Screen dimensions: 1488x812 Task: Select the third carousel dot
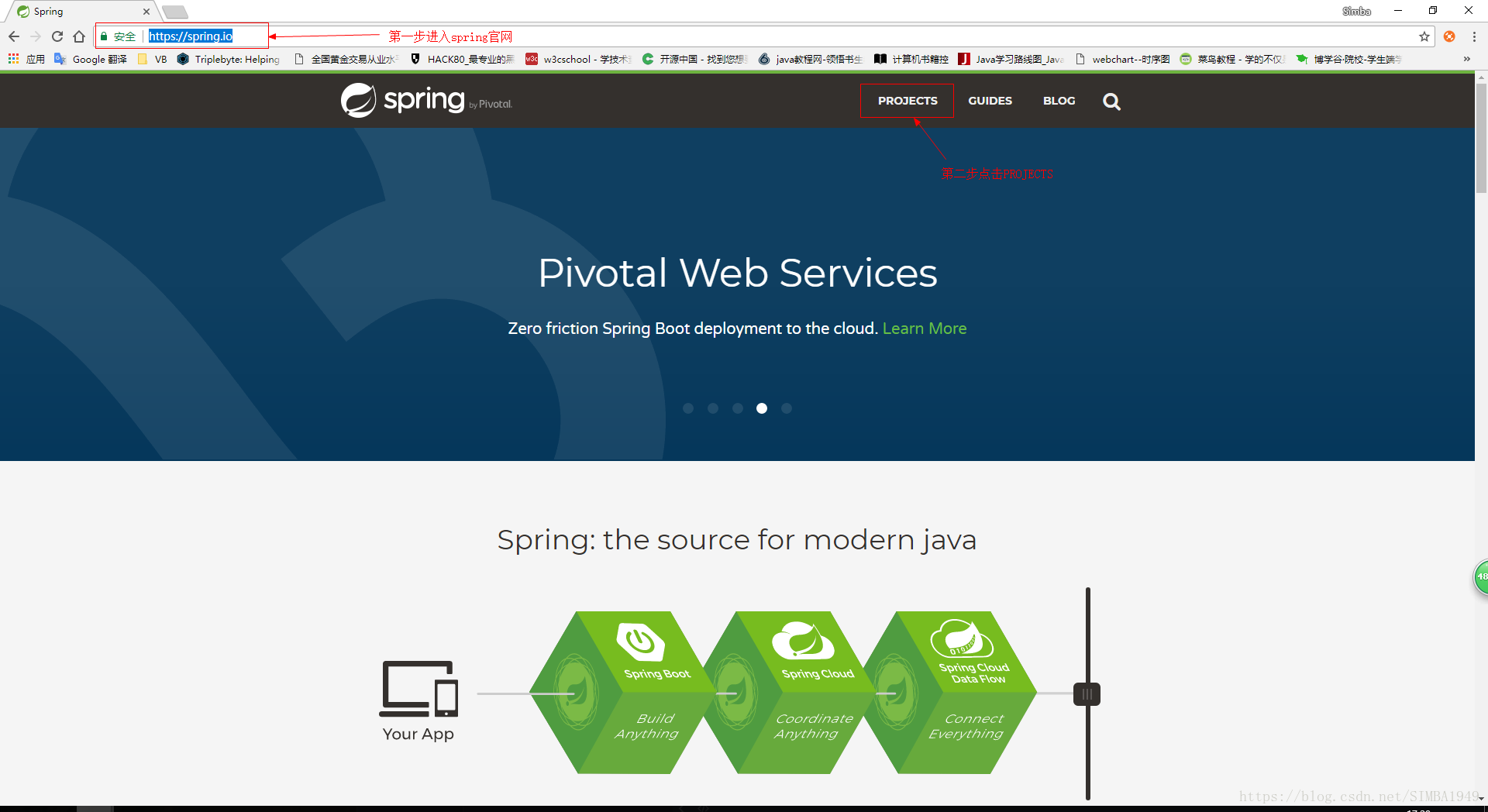click(738, 408)
